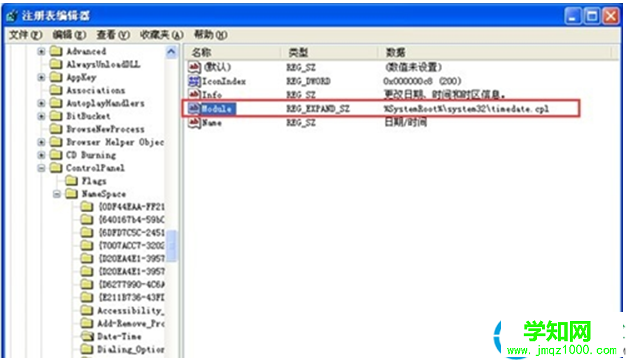The width and height of the screenshot is (628, 362).
Task: Select the Dialing_Options key label
Action: coord(131,349)
